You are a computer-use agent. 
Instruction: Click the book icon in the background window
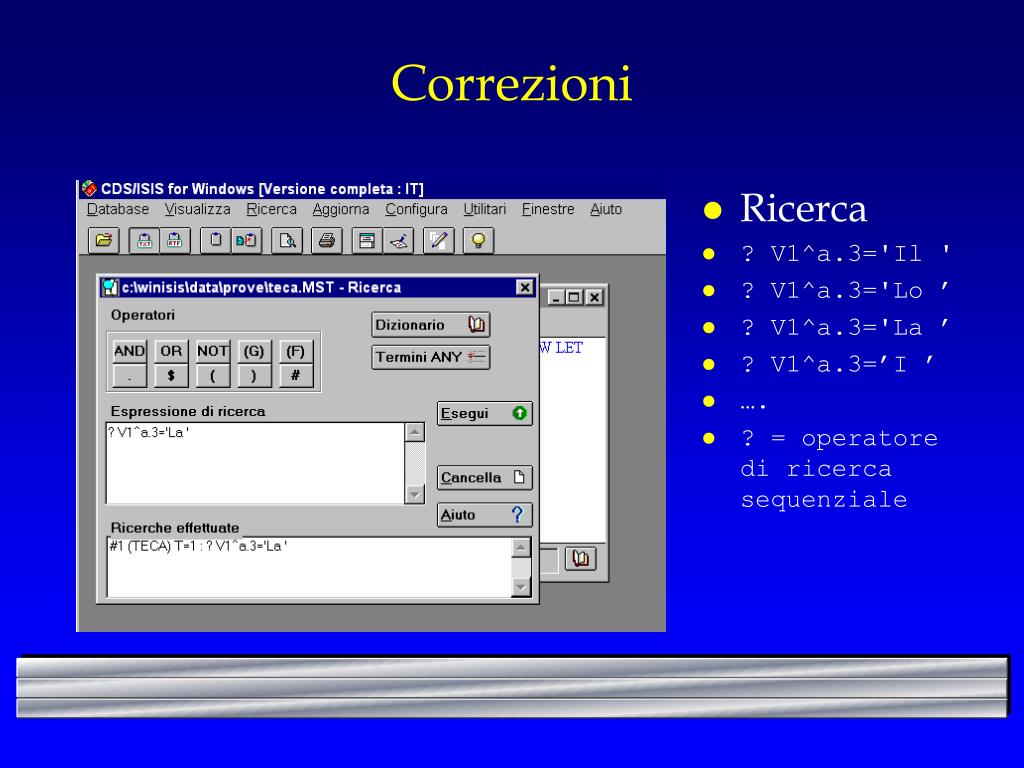[x=581, y=558]
